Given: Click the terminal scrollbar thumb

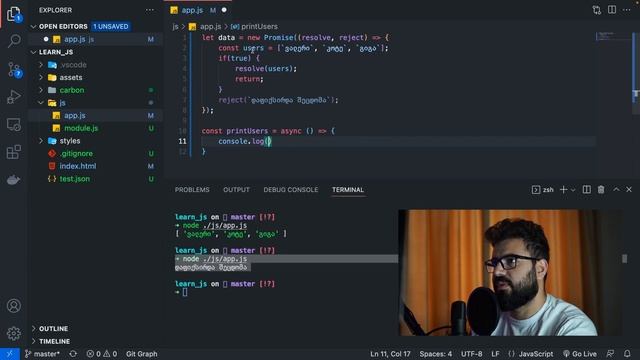Looking at the screenshot, I should click(x=624, y=258).
